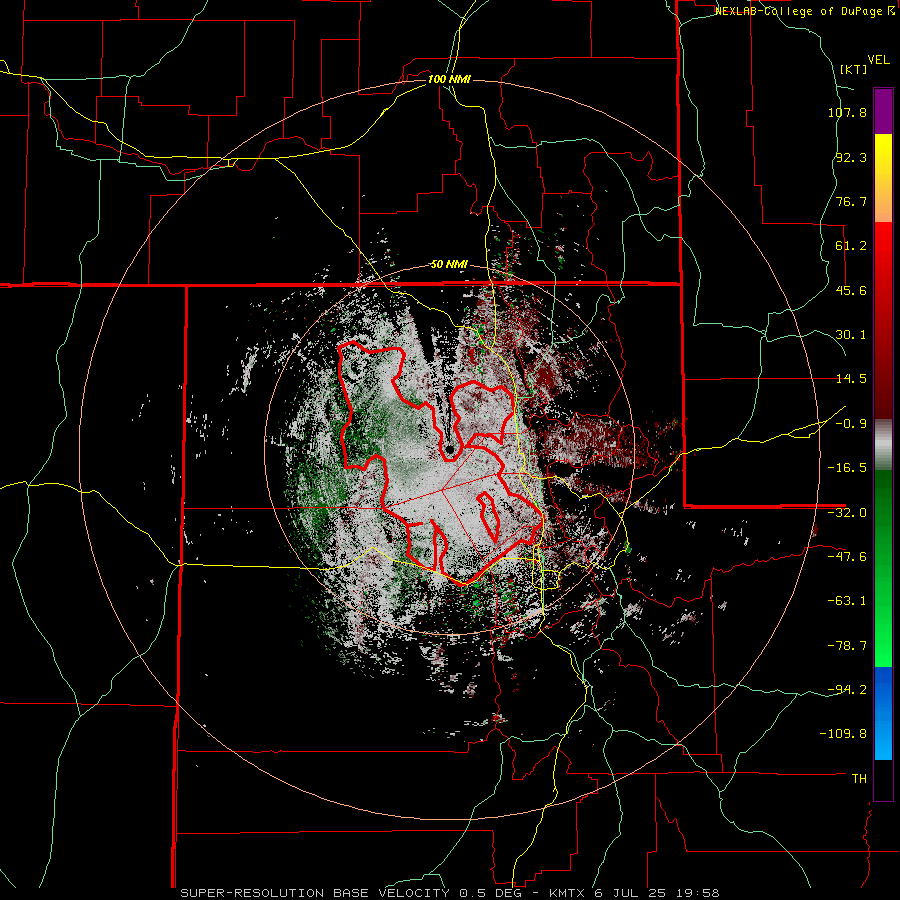
Task: Click the [KT] units label
Action: tap(854, 69)
